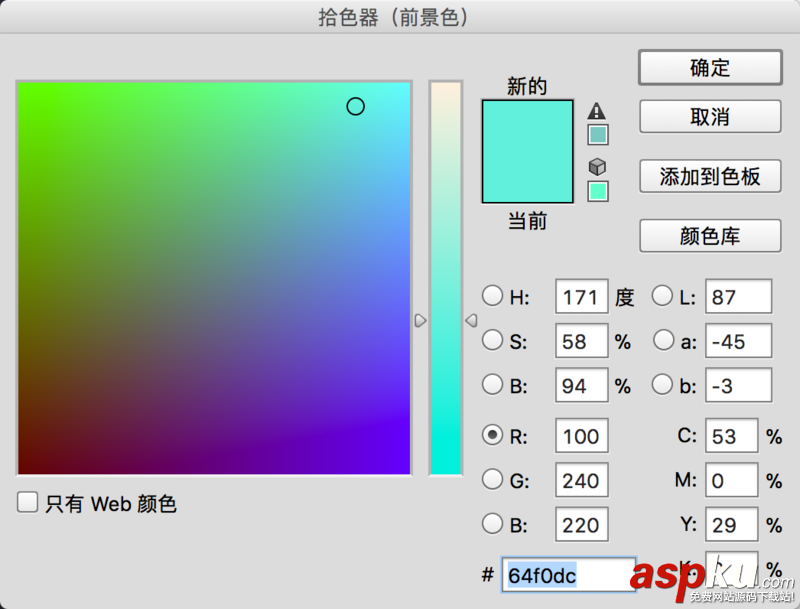Select the closest in-gamut swatch below warning triangle
800x609 pixels.
pyautogui.click(x=596, y=133)
